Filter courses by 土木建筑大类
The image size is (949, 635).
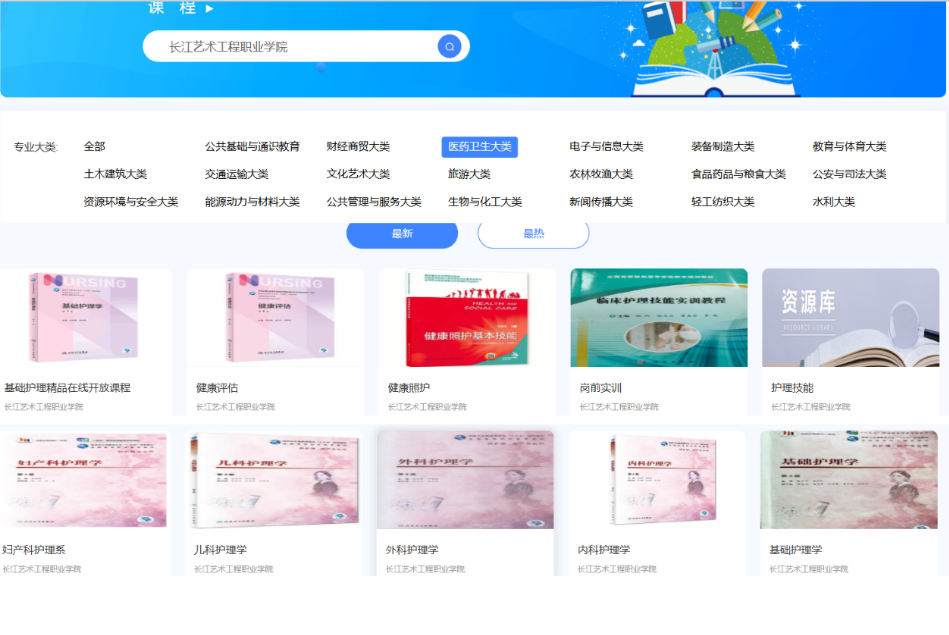pyautogui.click(x=115, y=174)
